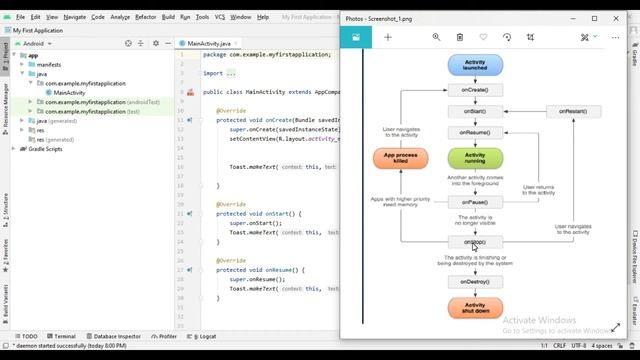Click the onStart override gutter icon
The width and height of the screenshot is (640, 360).
coord(190,213)
